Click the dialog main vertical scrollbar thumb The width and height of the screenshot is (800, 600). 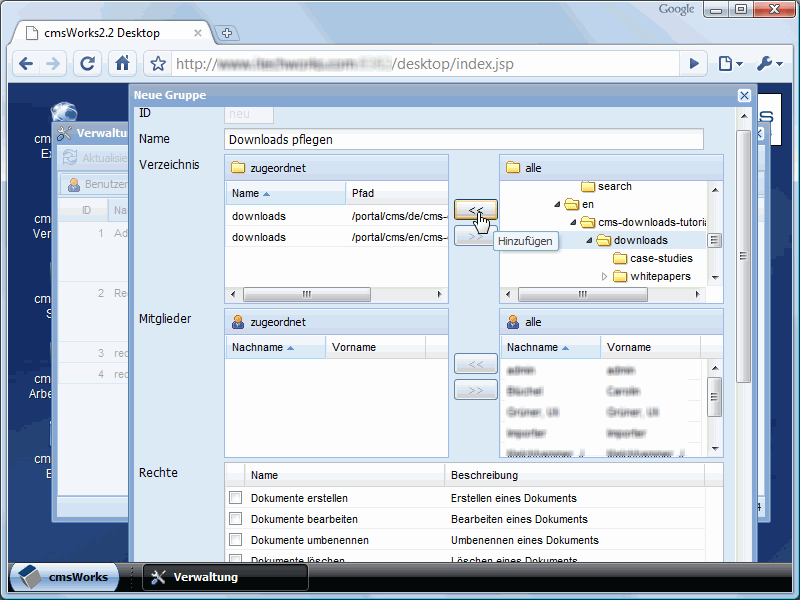click(743, 256)
